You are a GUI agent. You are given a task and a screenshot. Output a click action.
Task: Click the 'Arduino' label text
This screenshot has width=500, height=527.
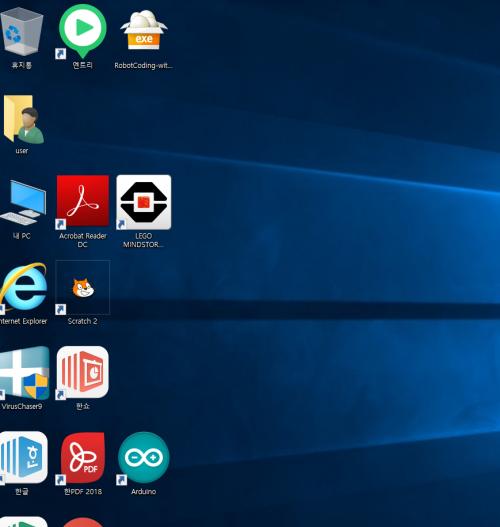point(143,492)
